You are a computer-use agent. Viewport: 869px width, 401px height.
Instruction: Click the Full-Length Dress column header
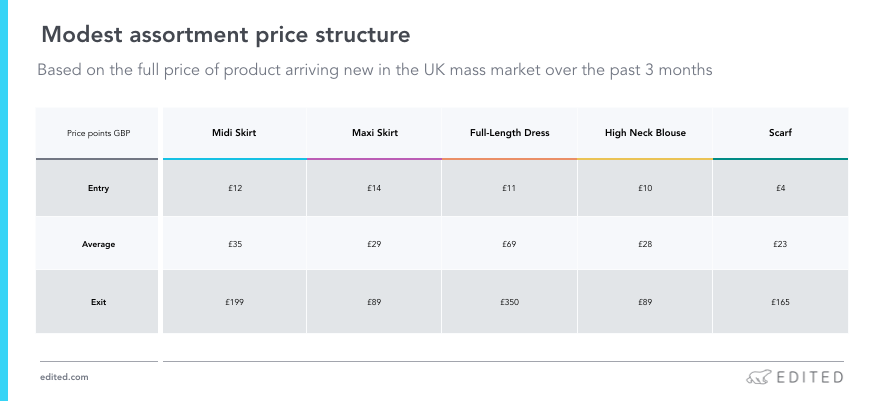509,133
